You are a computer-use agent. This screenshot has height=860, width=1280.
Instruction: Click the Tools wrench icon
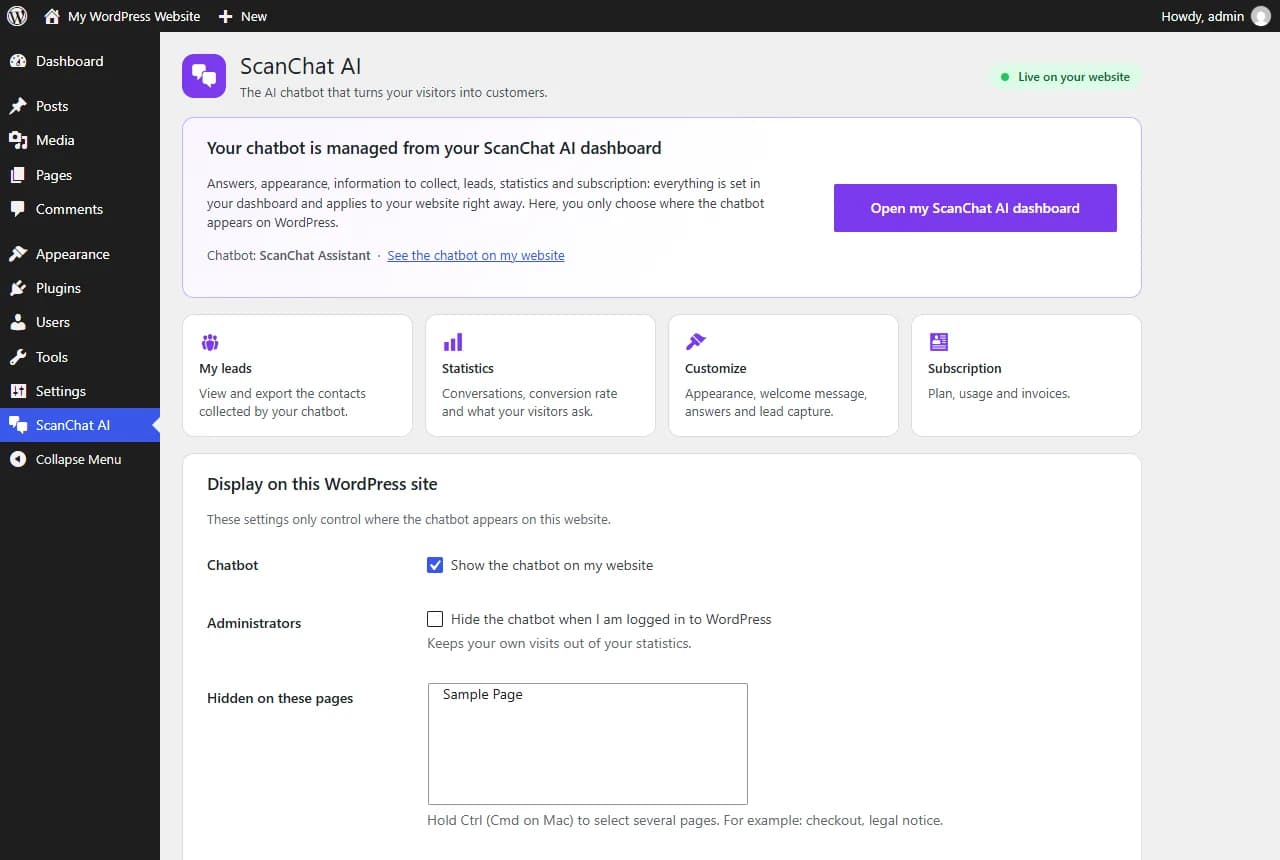pyautogui.click(x=18, y=357)
